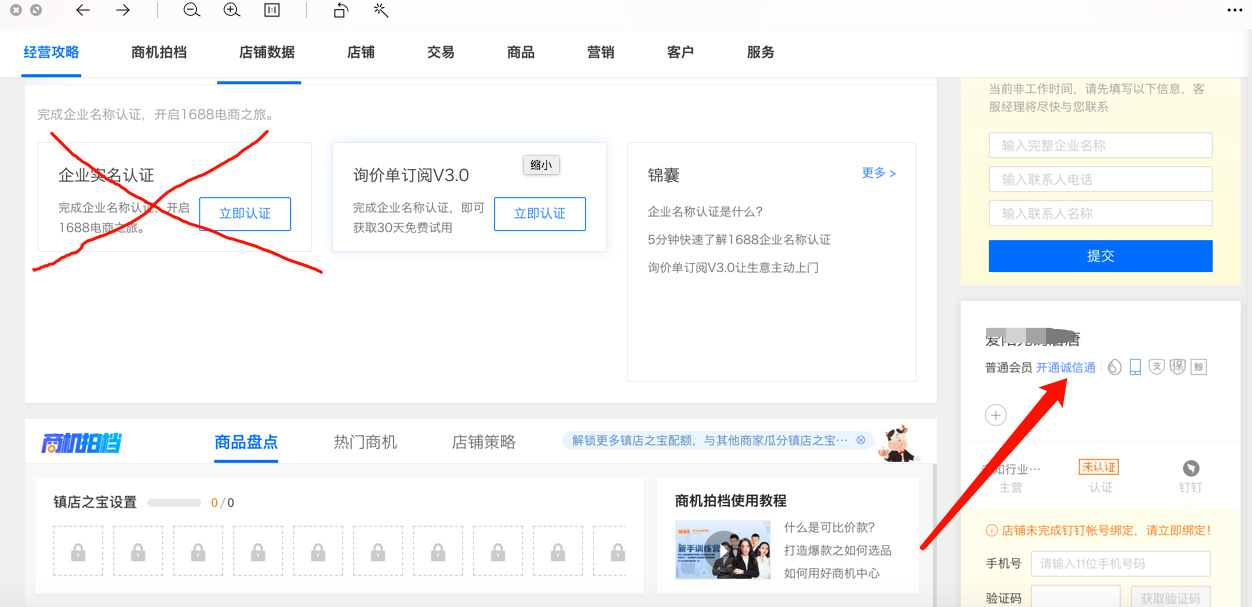Click the 未认证 status badge
Viewport: 1252px width, 607px height.
click(1098, 467)
